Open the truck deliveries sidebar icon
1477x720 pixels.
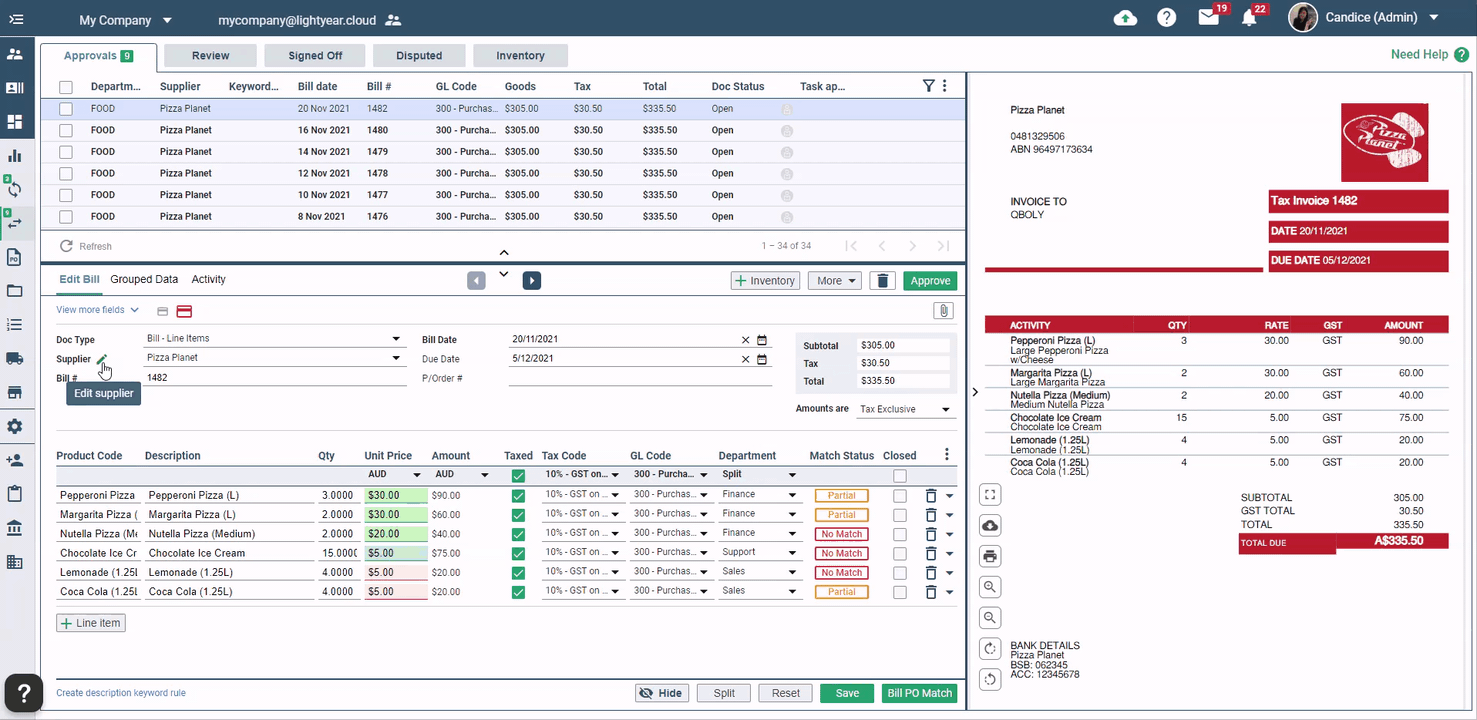pos(15,358)
